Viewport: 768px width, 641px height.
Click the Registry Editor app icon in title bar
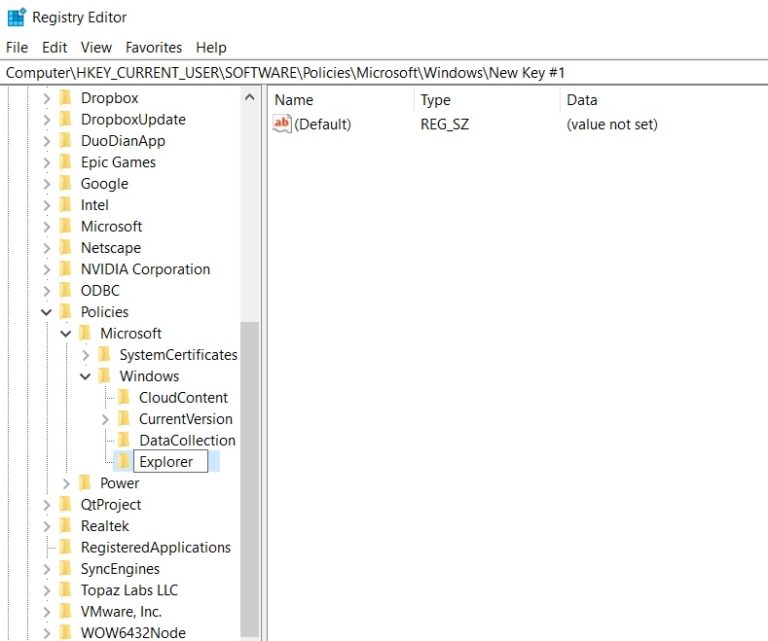[x=16, y=17]
